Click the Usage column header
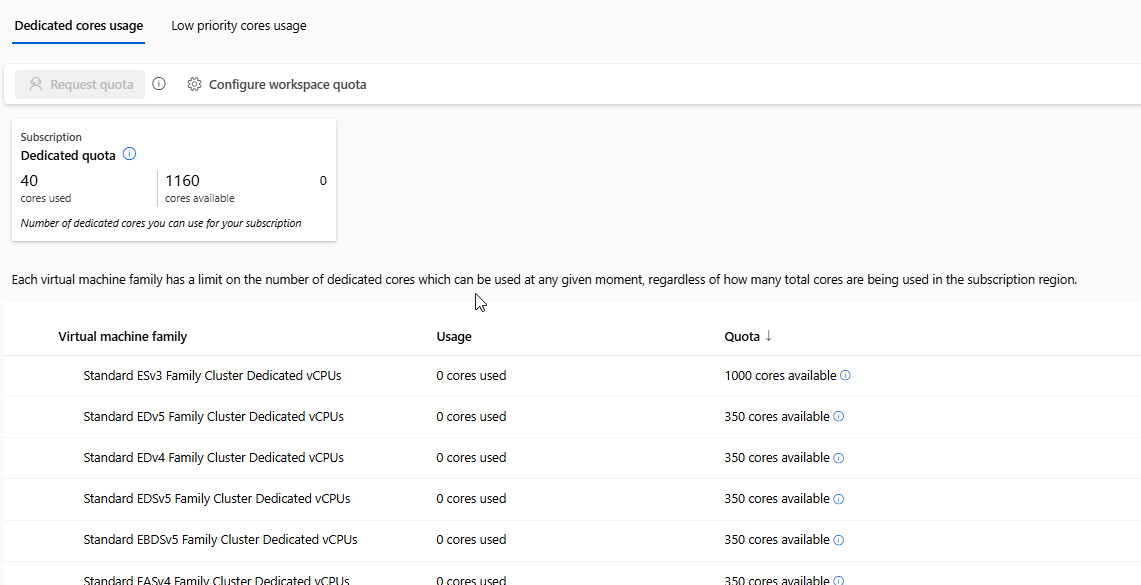The image size is (1141, 585). pyautogui.click(x=454, y=336)
